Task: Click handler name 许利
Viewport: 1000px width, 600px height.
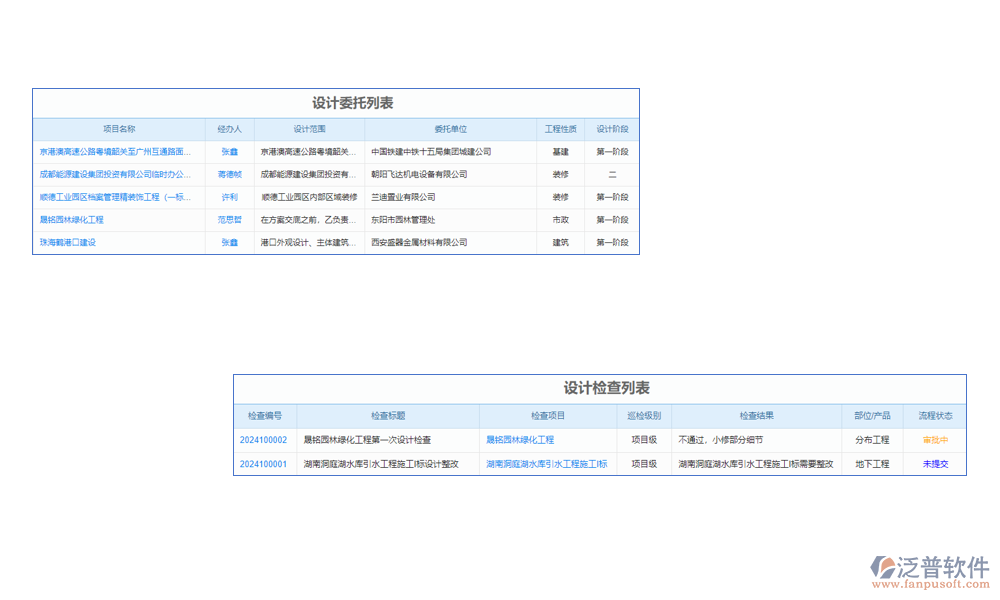Action: (230, 197)
